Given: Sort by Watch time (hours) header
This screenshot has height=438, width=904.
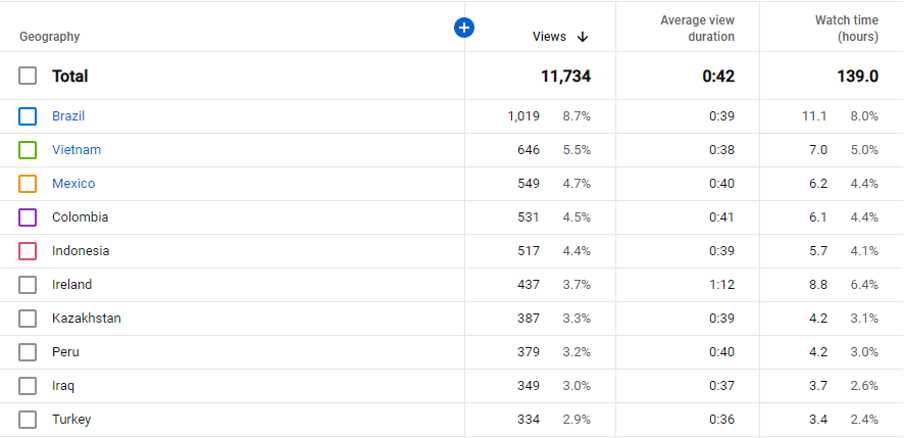Looking at the screenshot, I should pyautogui.click(x=846, y=28).
